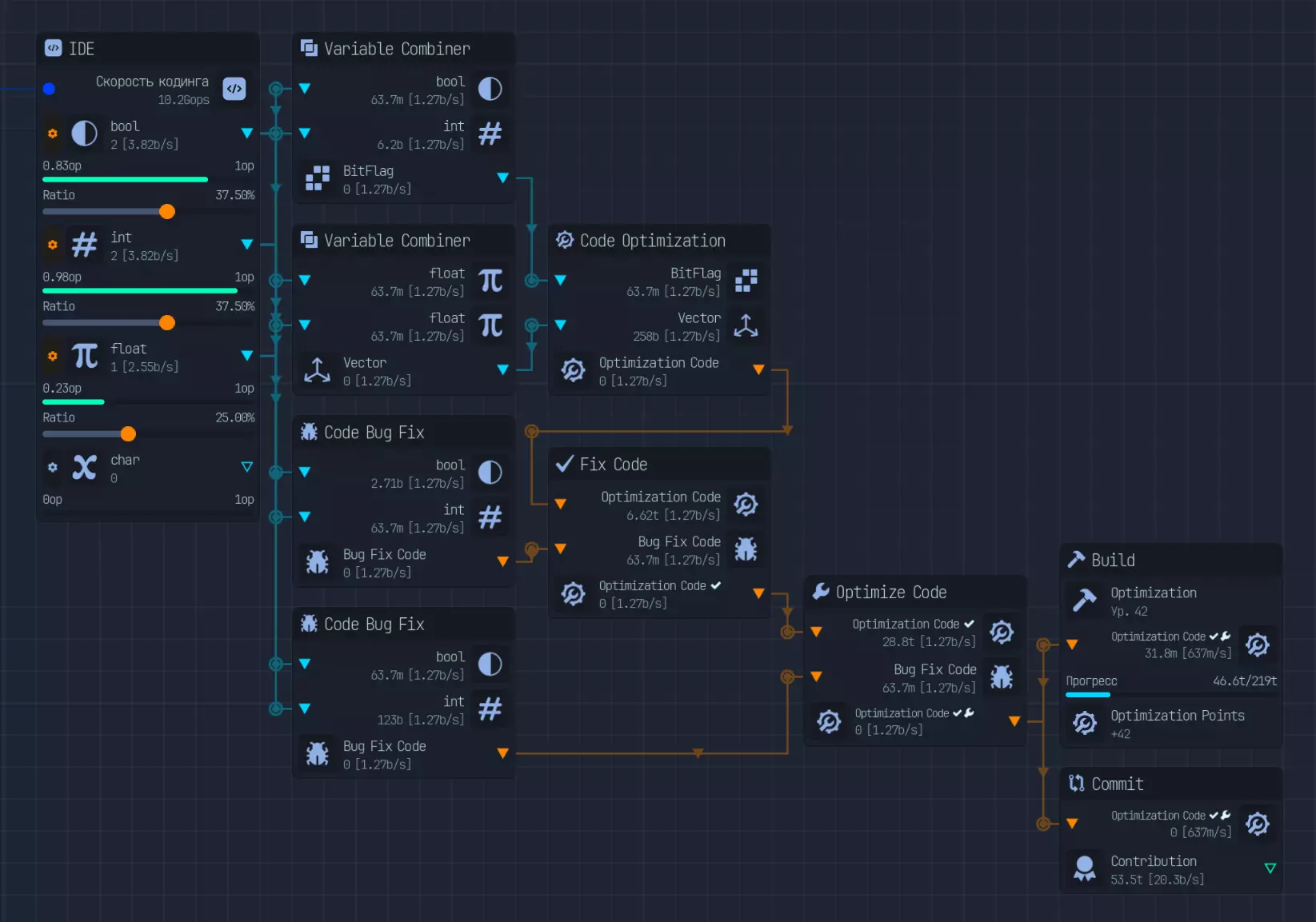Click the Code Optimization header icon
Screen dimensions: 1316x922
565,240
